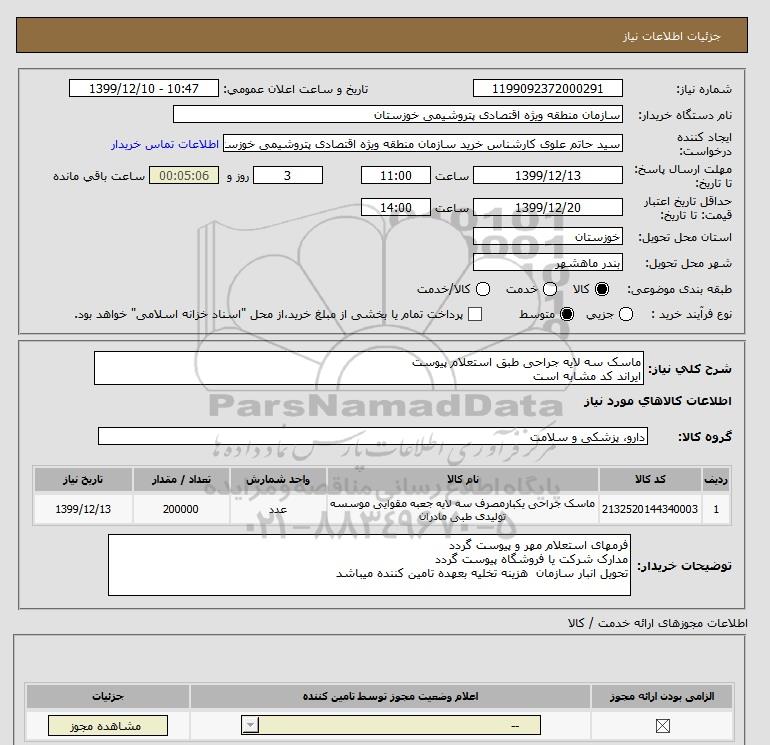Click the delivery city field بندر ماهشهر
Screen dimensions: 770x745
[548, 262]
